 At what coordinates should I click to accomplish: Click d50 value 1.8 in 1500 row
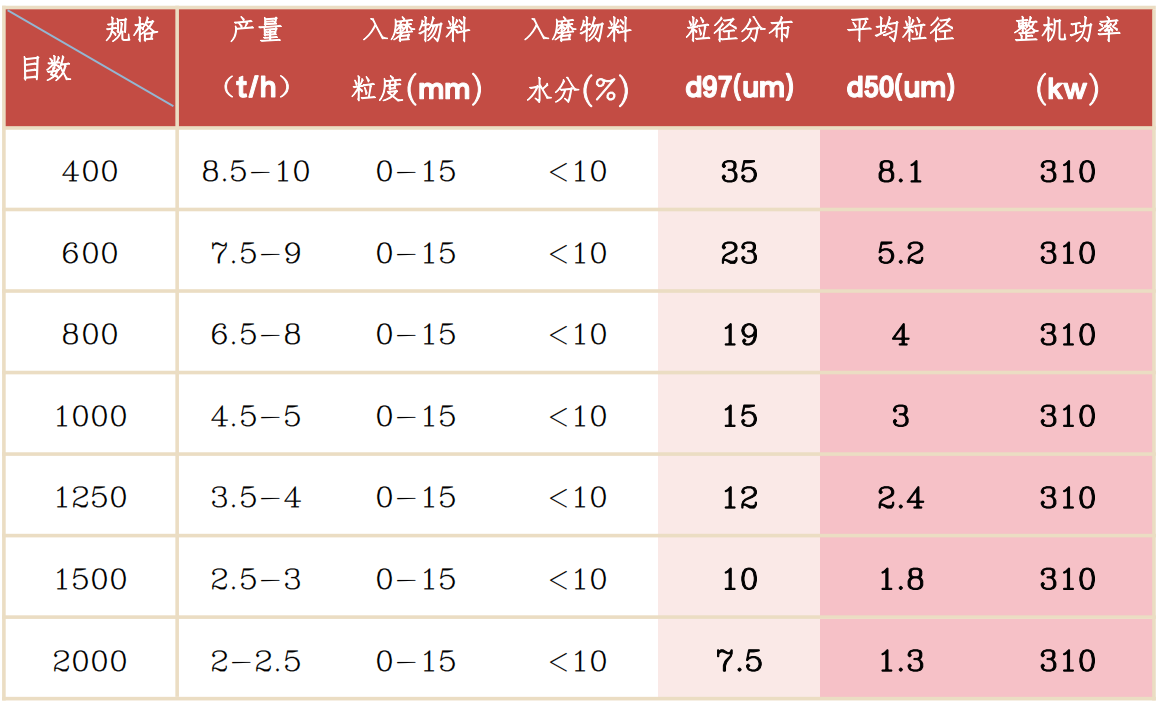coord(901,579)
